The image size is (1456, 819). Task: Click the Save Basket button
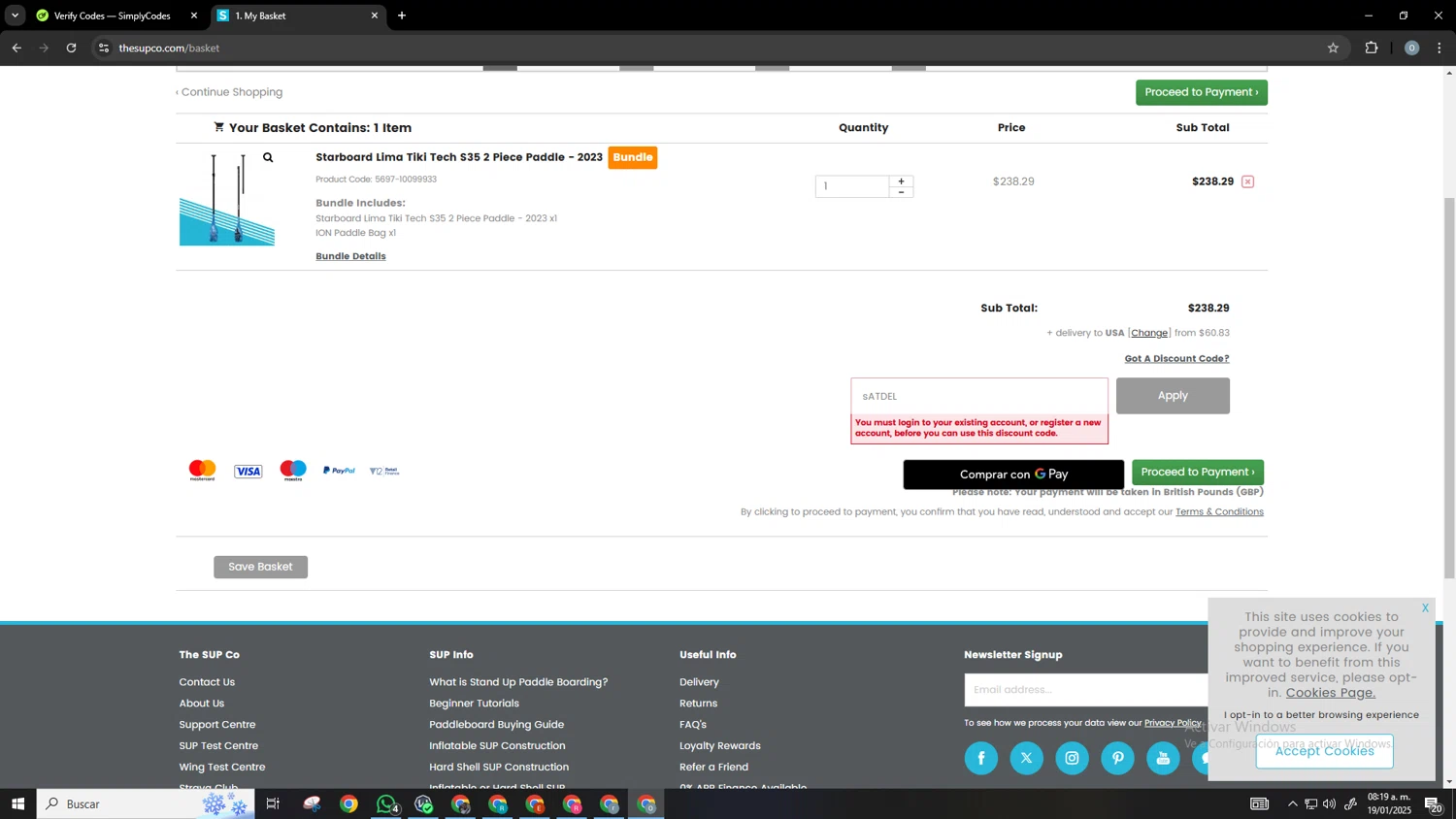pos(260,567)
